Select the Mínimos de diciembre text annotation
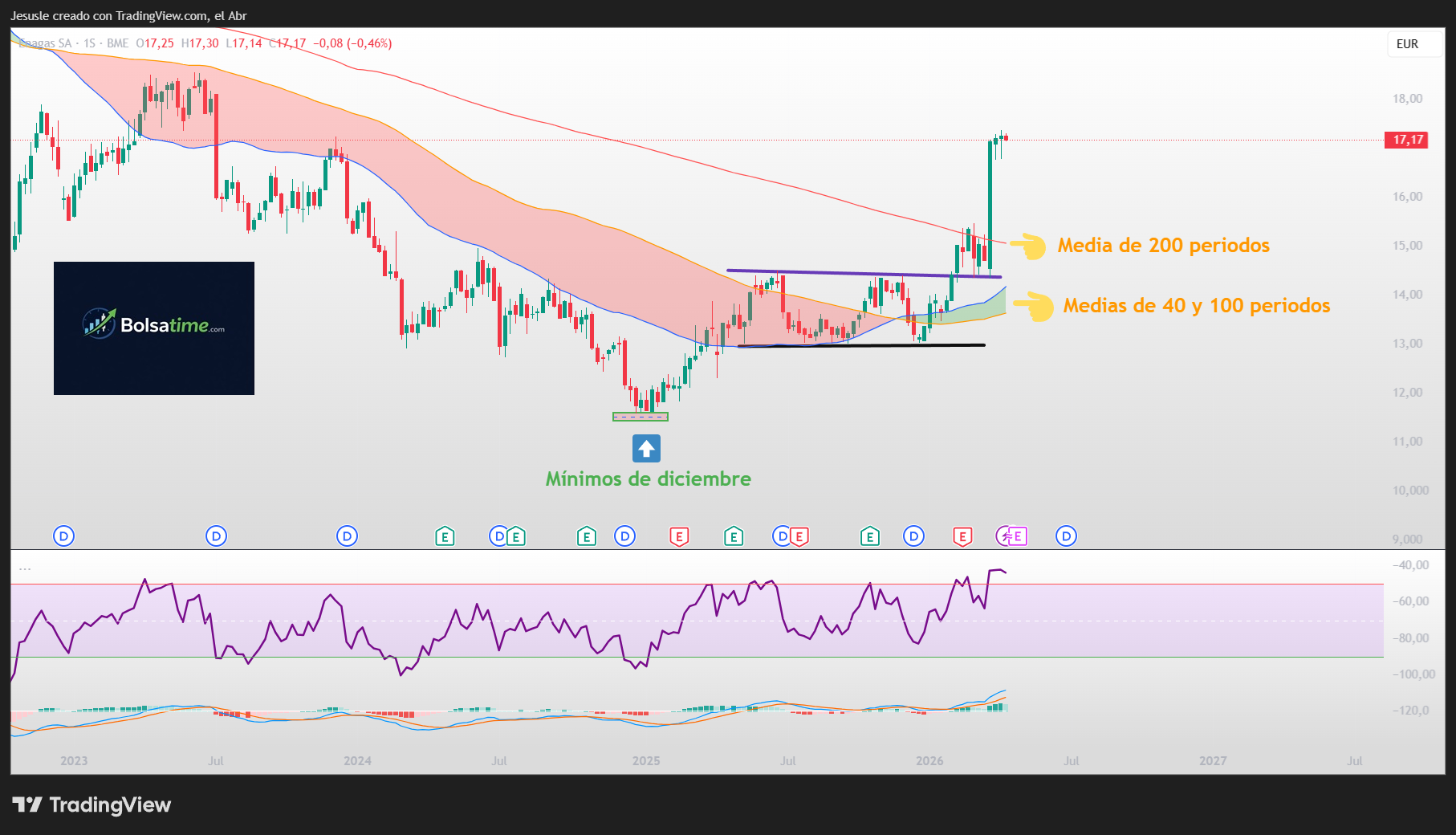Image resolution: width=1456 pixels, height=835 pixels. coord(648,479)
